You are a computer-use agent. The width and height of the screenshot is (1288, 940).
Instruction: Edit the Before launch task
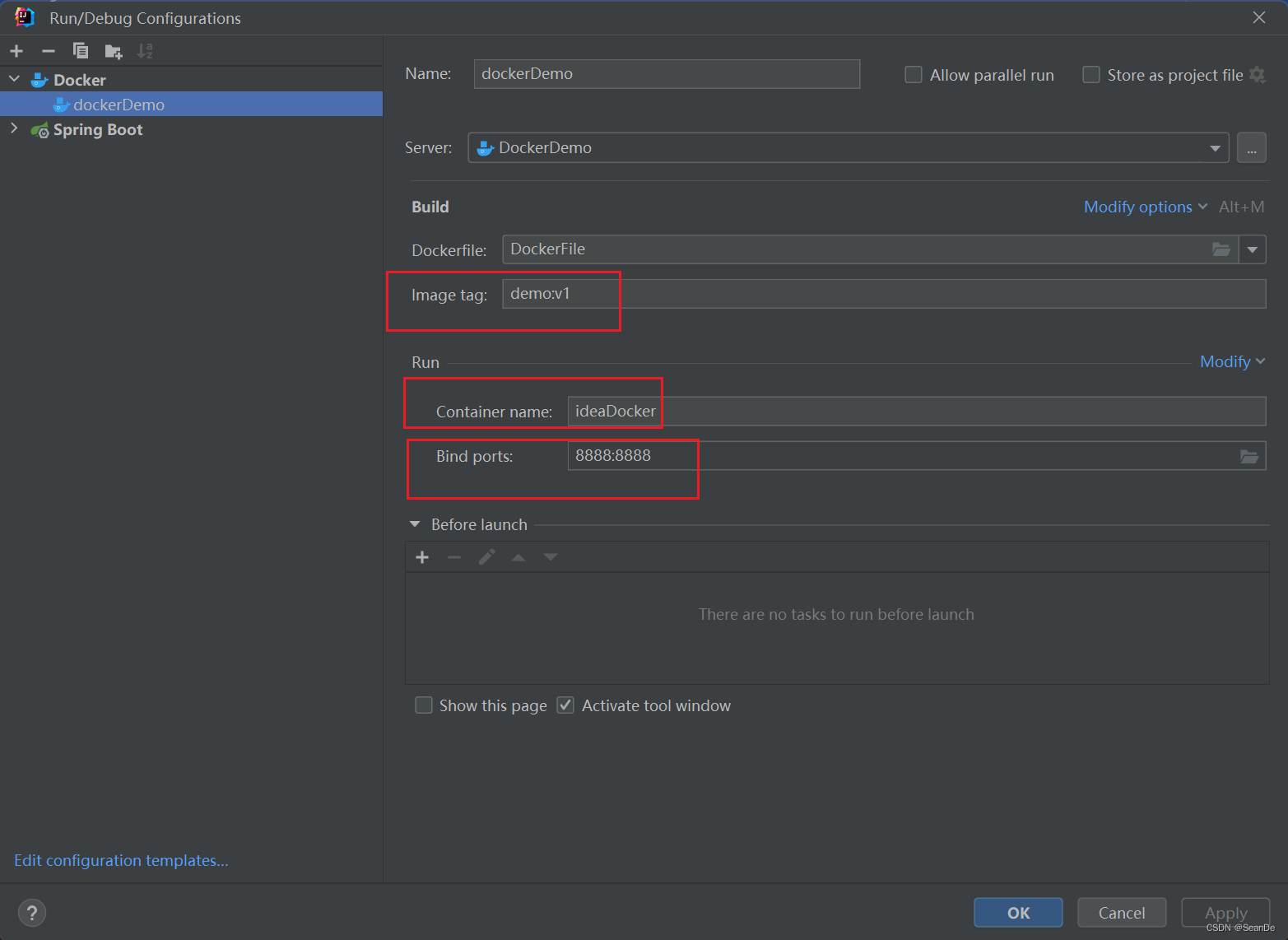tap(486, 557)
